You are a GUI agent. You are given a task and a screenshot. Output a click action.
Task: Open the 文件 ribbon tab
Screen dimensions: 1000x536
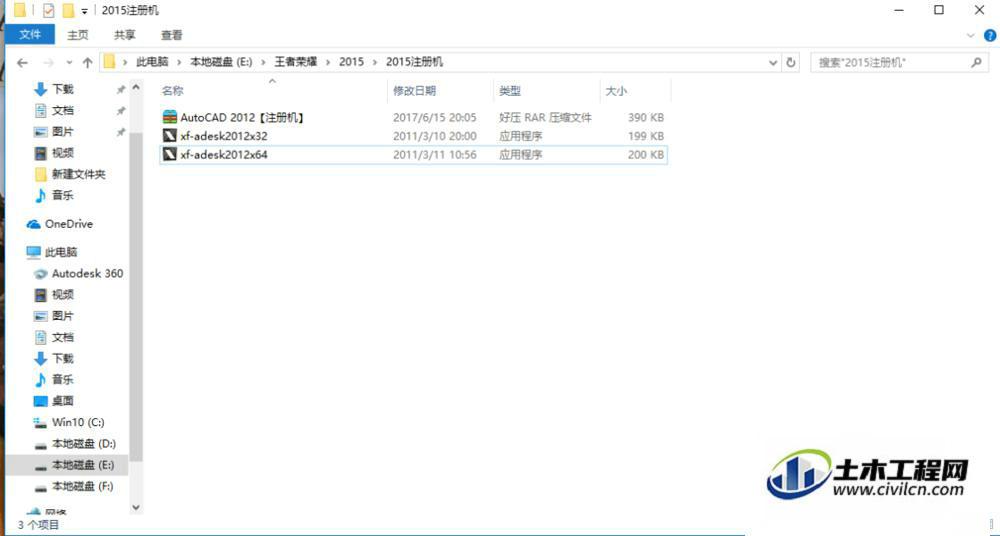(x=30, y=34)
